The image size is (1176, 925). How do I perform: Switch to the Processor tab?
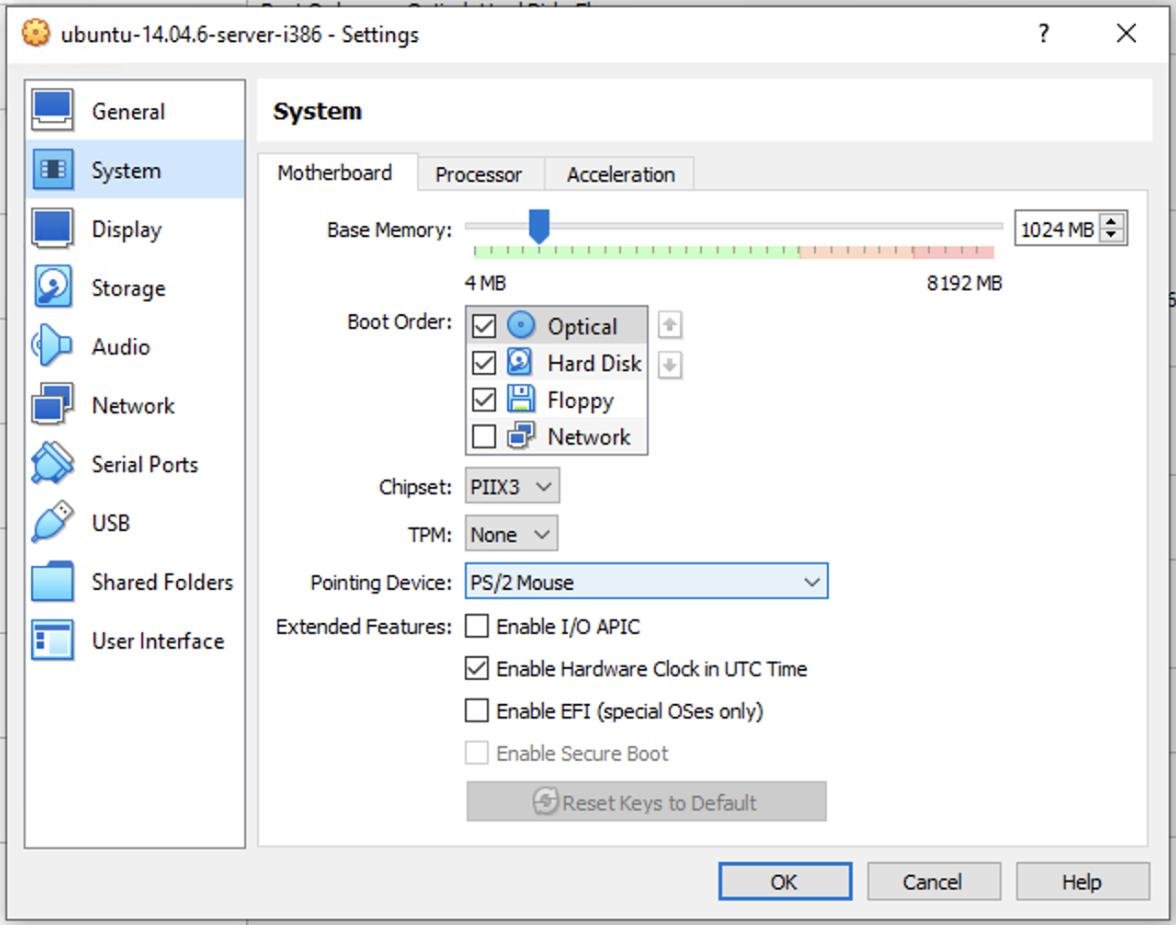[x=478, y=174]
